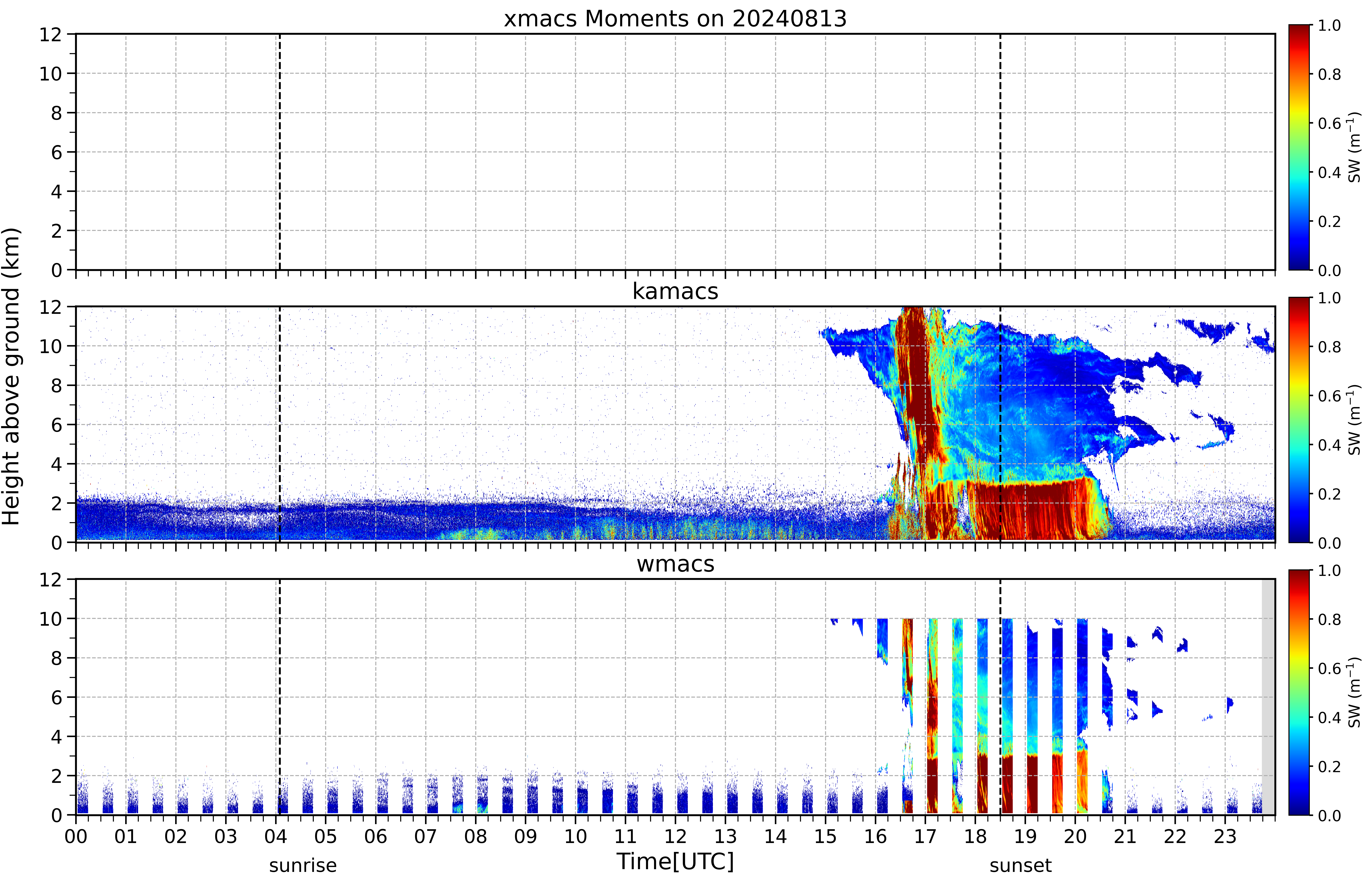Click the 00 hour tick label
Viewport: 1372px width, 885px height.
[x=76, y=836]
